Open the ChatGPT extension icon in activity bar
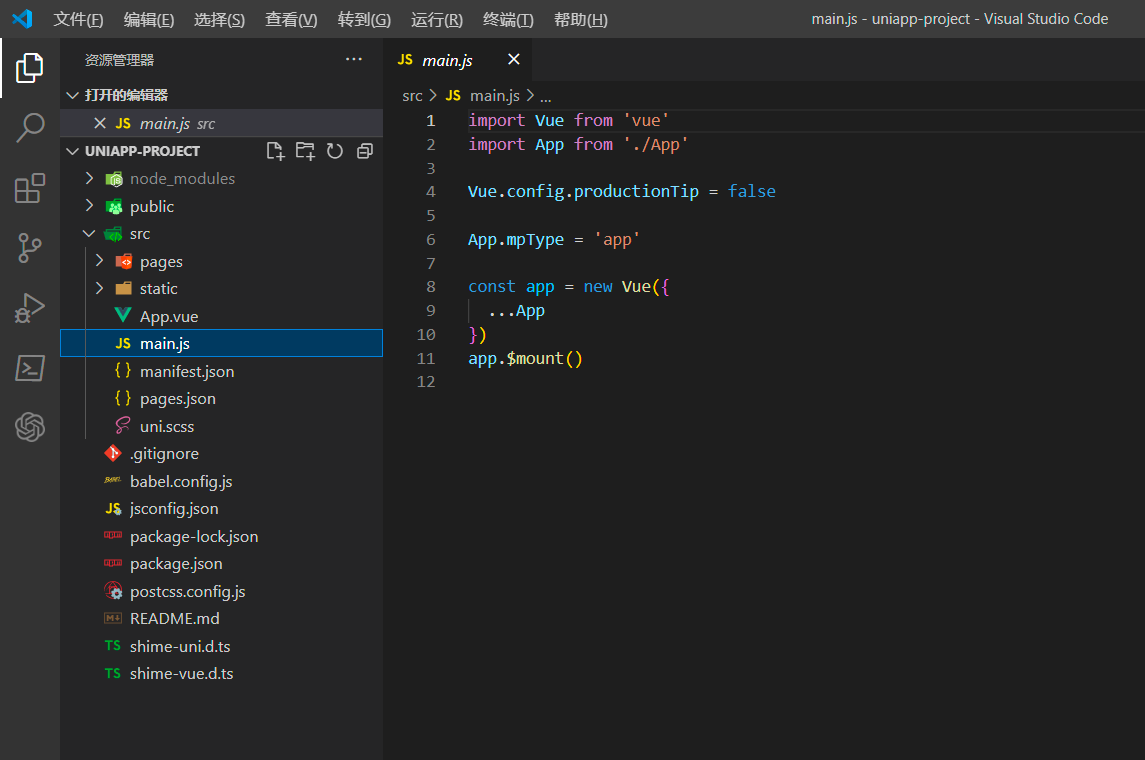This screenshot has height=760, width=1145. (x=29, y=427)
